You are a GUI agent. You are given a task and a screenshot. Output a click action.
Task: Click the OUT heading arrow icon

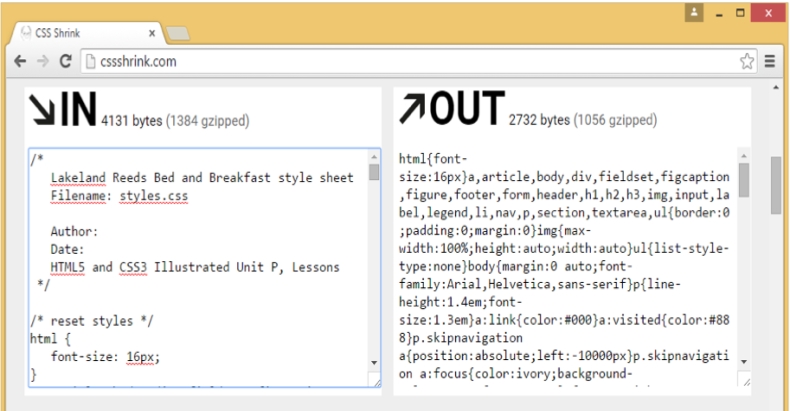[412, 109]
